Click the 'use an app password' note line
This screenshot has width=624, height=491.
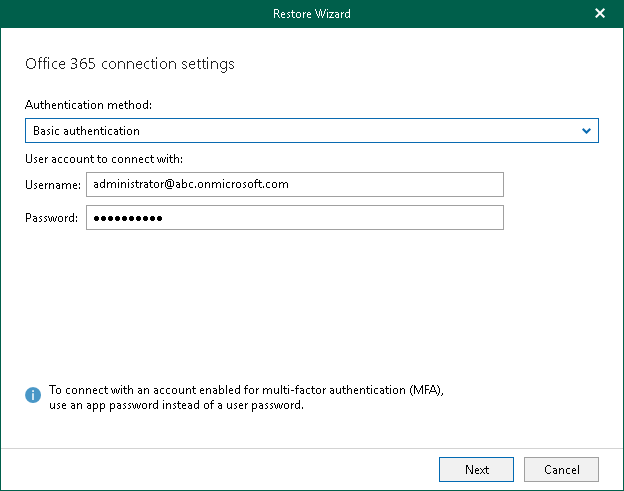click(x=189, y=405)
